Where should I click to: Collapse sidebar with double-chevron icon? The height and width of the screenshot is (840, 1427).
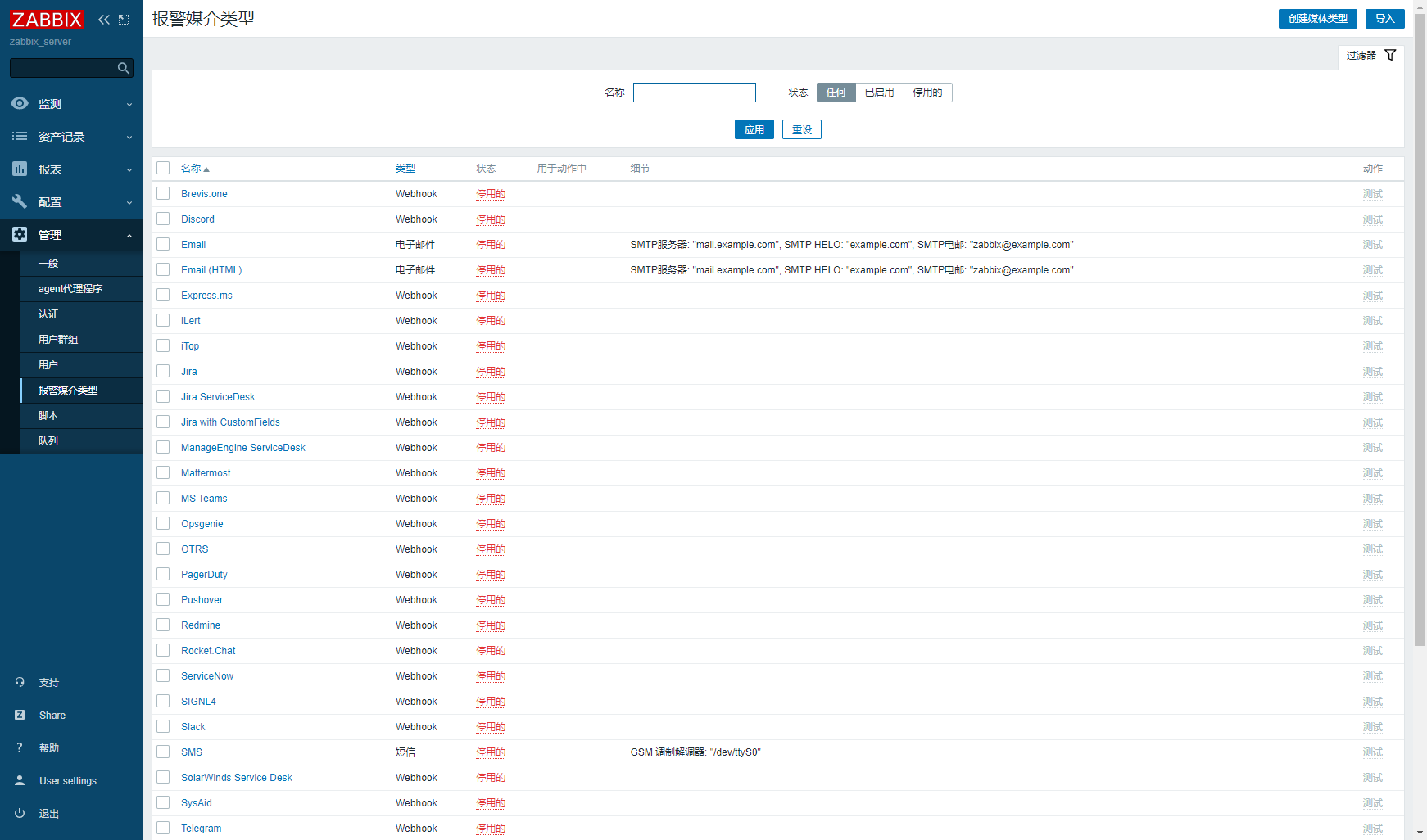(104, 20)
